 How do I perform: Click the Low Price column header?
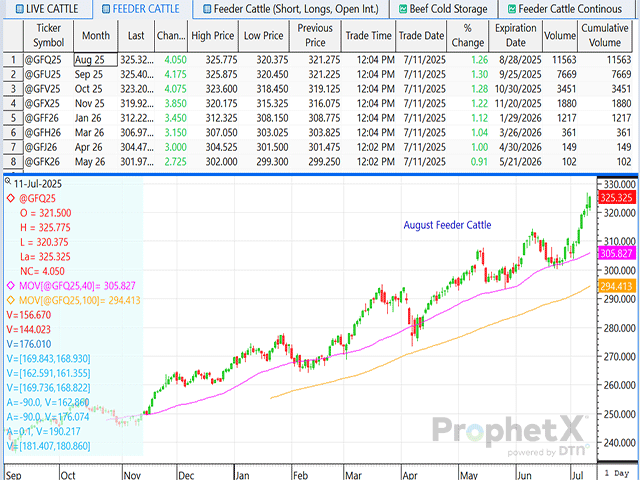(x=264, y=36)
